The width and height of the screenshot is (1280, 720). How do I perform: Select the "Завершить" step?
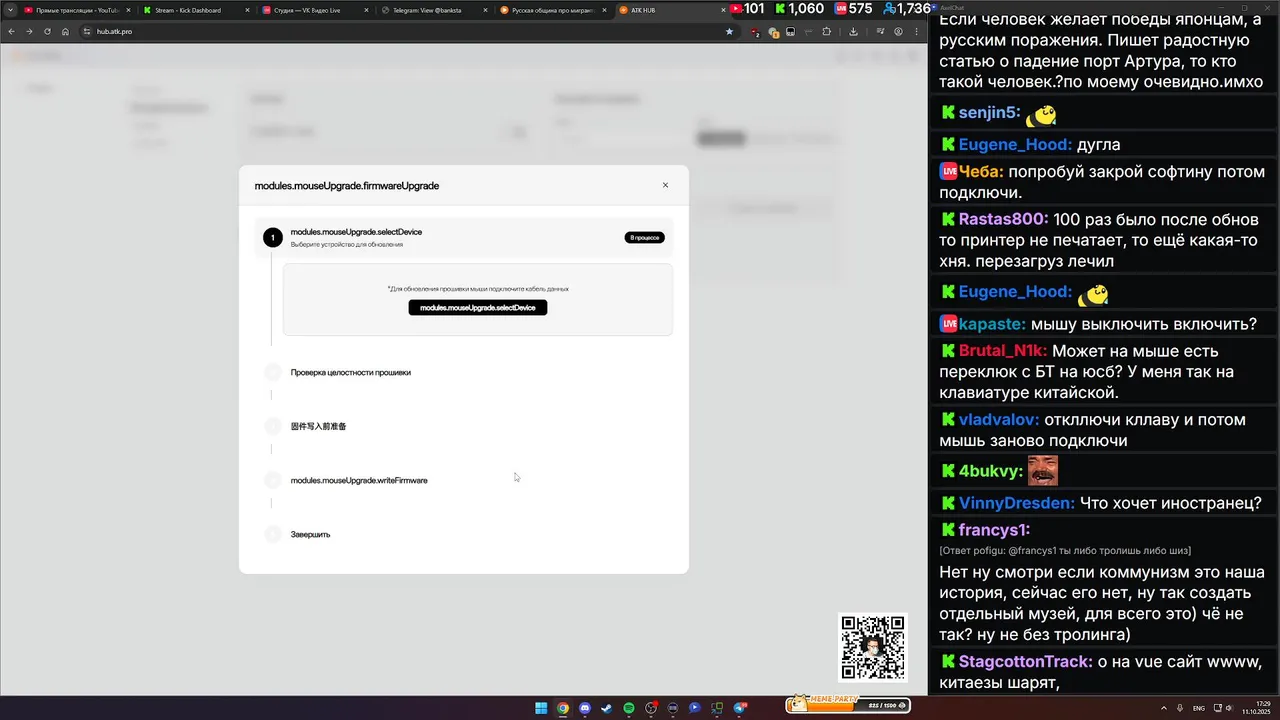[x=310, y=535]
